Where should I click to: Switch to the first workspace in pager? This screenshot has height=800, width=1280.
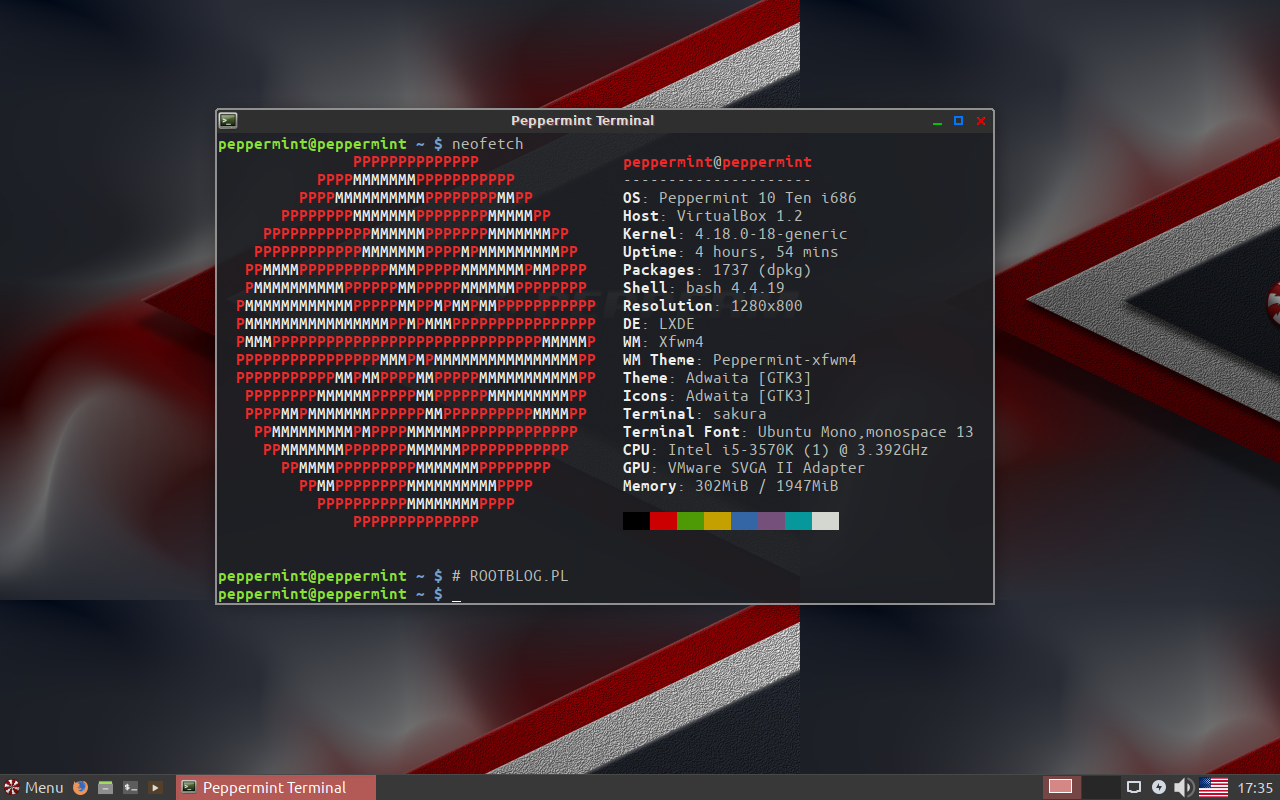[1060, 788]
